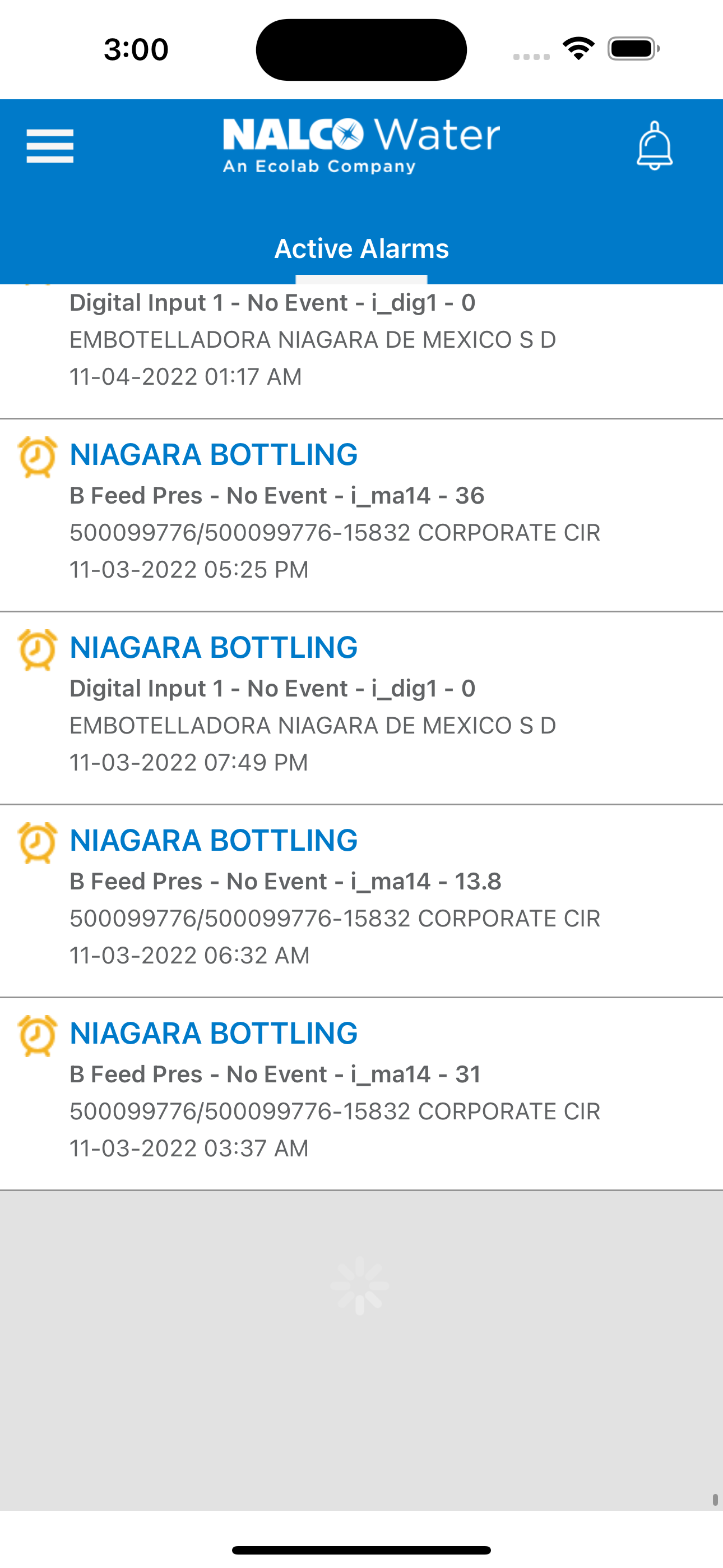Select the Active Alarms tab
The image size is (723, 1568).
click(361, 248)
